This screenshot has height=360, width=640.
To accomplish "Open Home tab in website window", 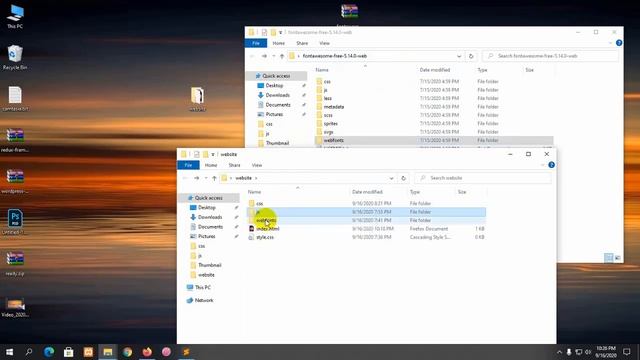I will (211, 165).
